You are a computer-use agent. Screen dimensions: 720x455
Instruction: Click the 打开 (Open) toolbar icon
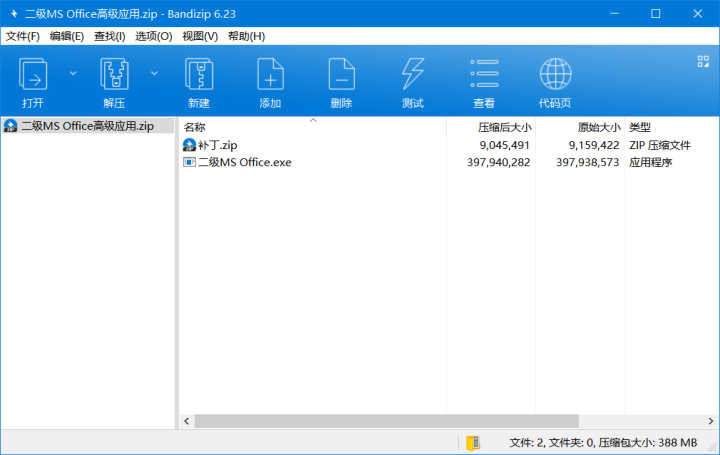(33, 76)
